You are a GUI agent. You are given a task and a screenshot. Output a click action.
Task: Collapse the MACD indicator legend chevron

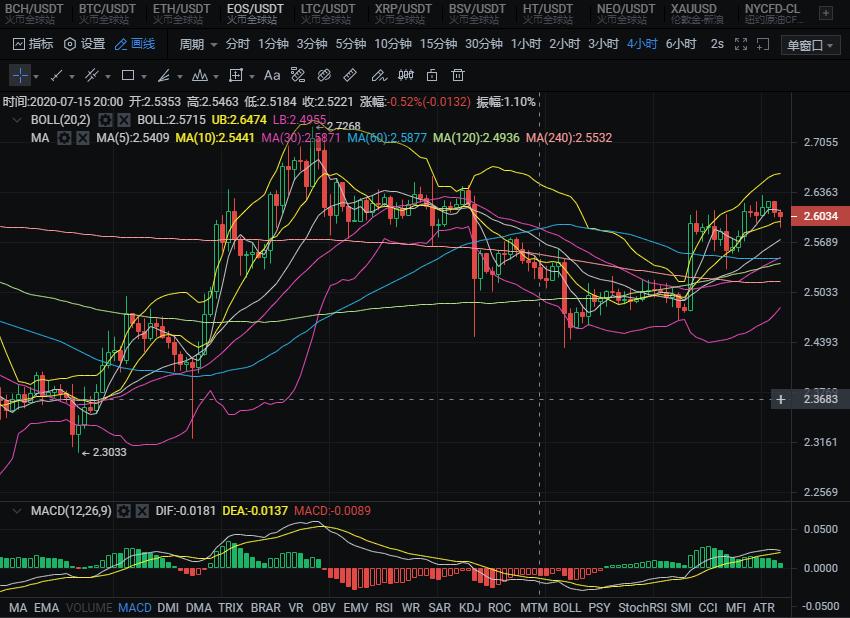coord(17,511)
